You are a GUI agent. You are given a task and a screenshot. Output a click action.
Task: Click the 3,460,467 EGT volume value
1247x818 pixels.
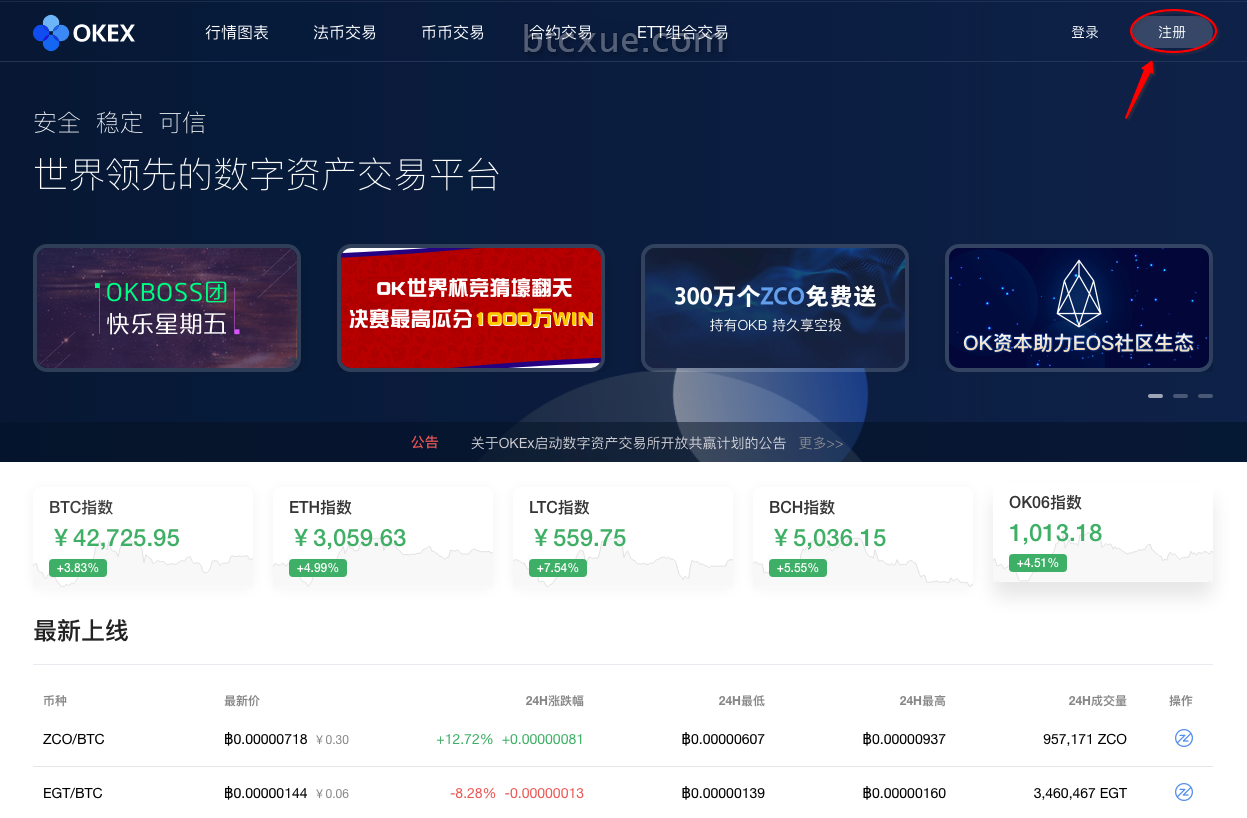click(1080, 793)
